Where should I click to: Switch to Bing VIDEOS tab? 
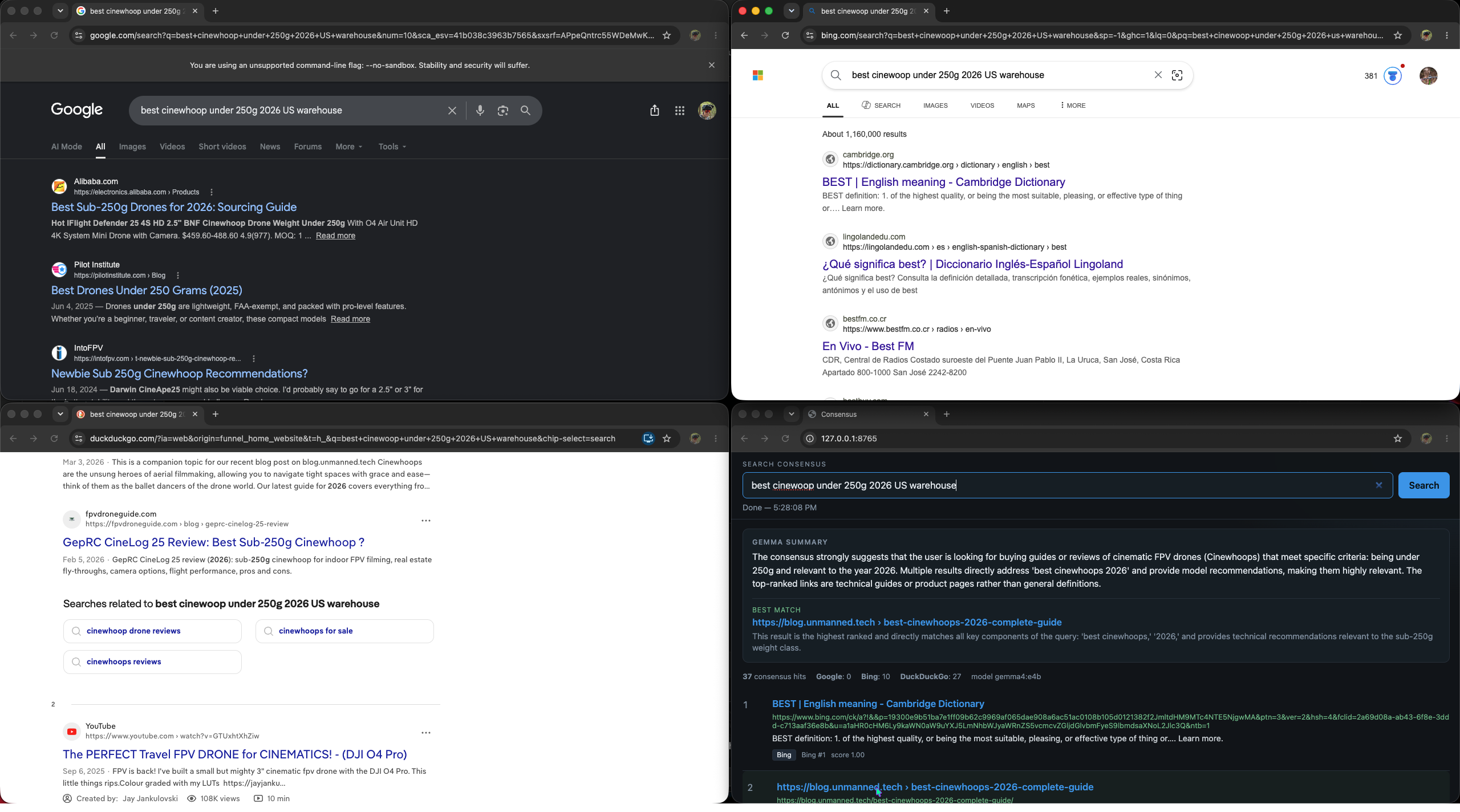coord(982,105)
